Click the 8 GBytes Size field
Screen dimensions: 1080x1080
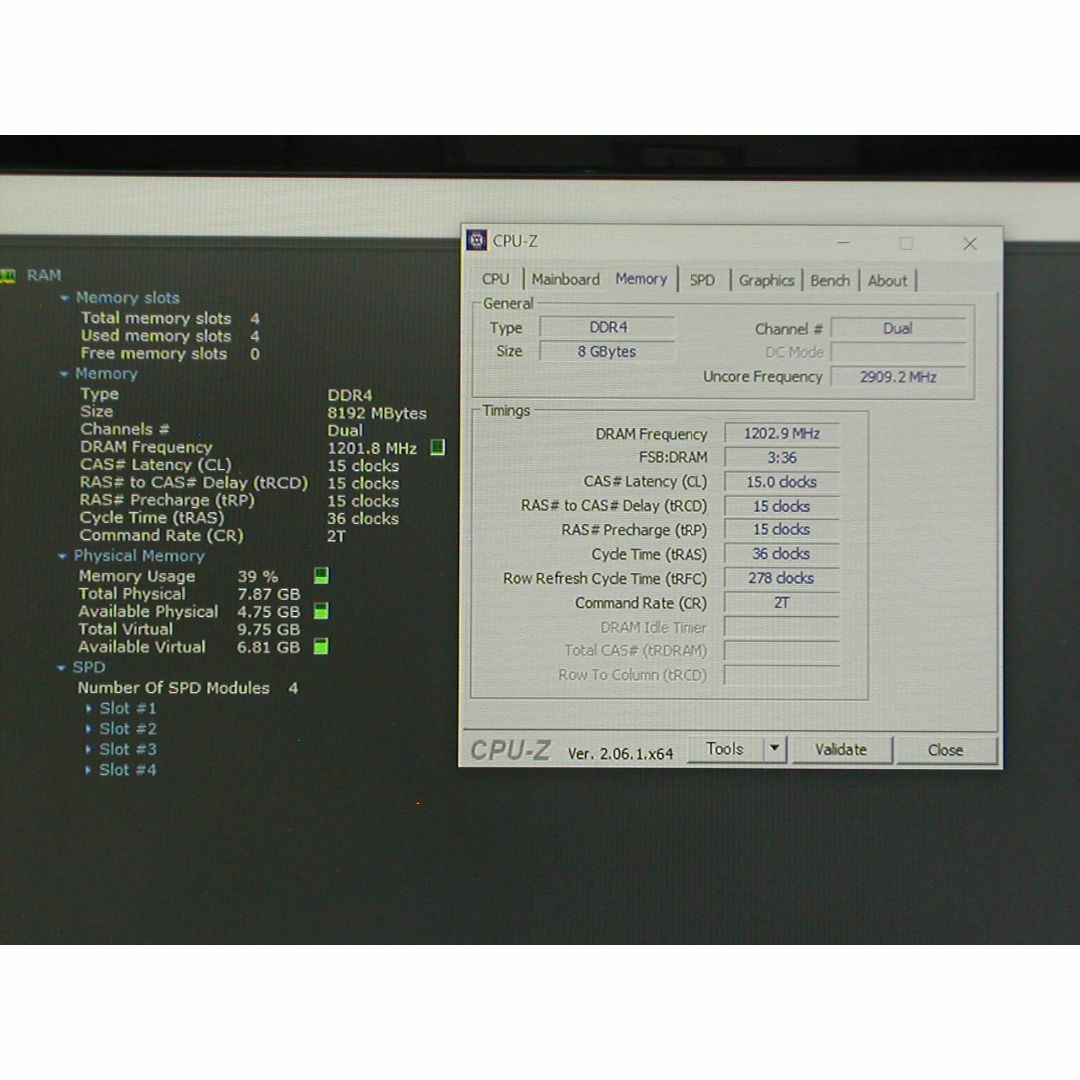click(608, 351)
